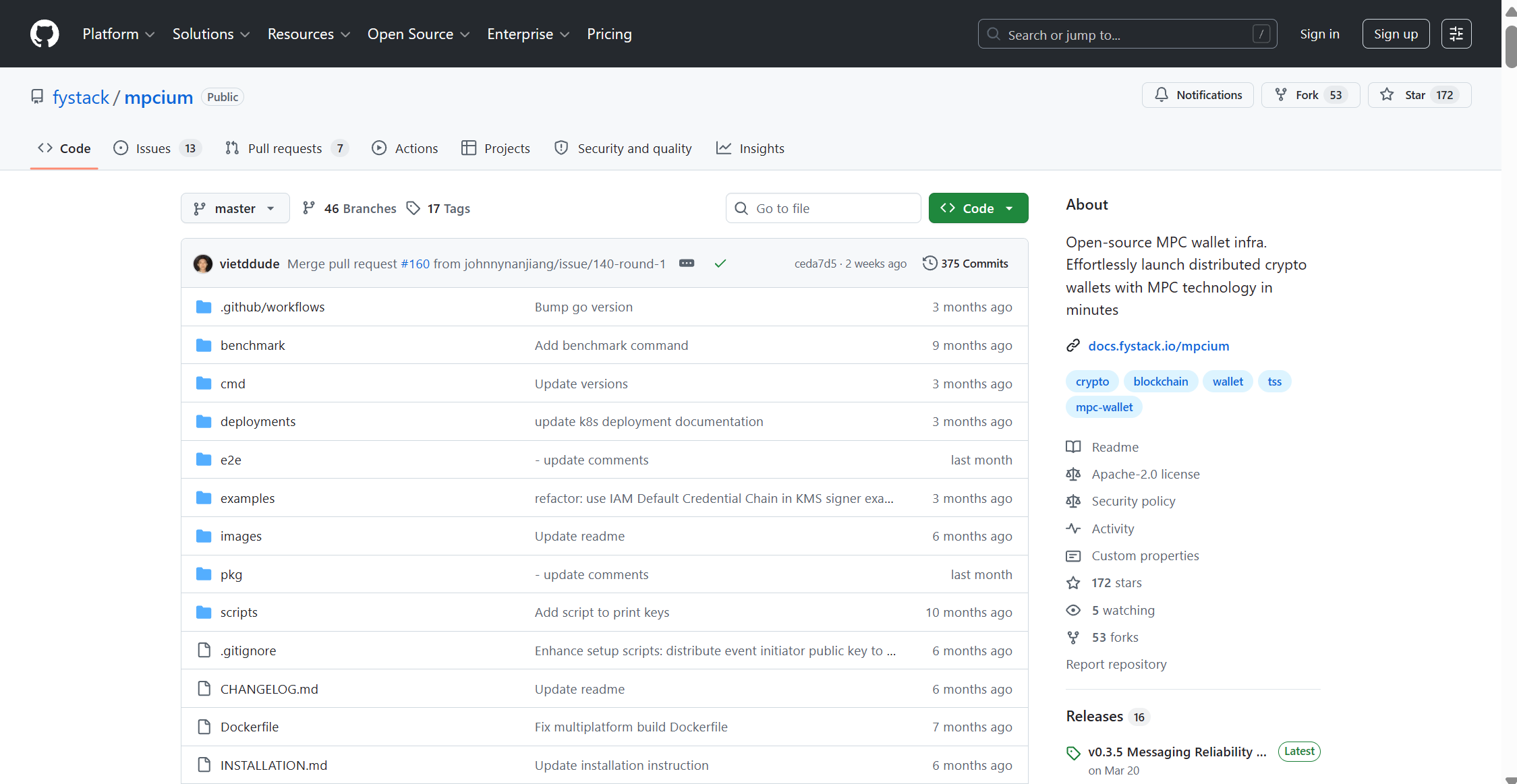Click the deployments folder icon
Screen dimensions: 1517x784
pos(204,422)
